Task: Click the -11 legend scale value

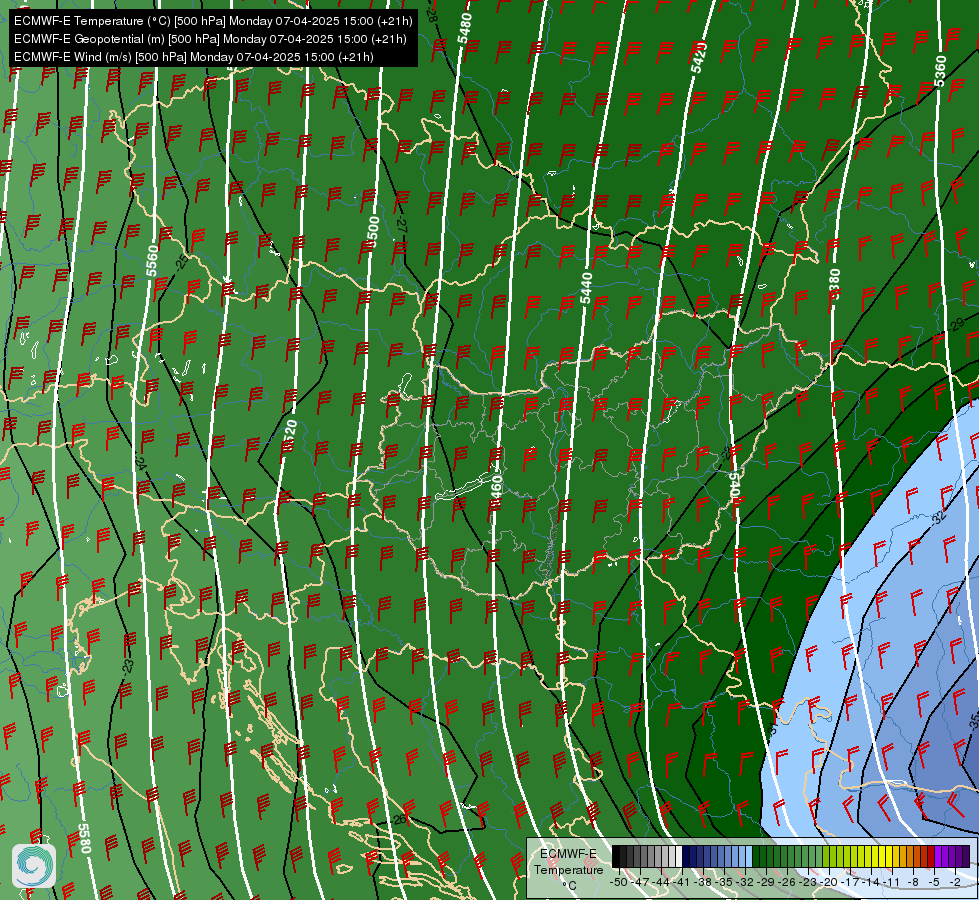Action: tap(891, 883)
